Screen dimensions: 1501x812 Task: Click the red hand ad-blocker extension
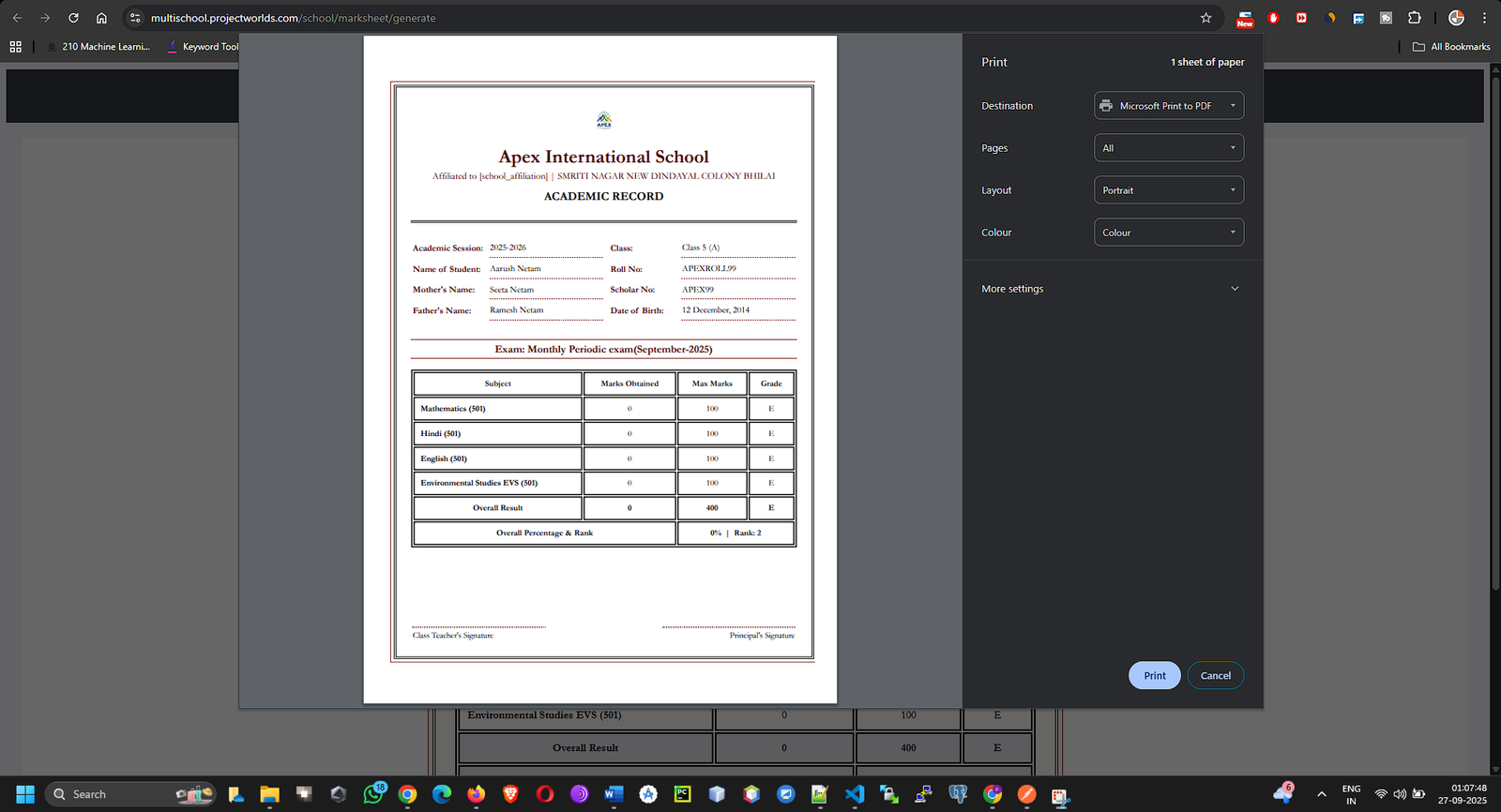[1273, 18]
